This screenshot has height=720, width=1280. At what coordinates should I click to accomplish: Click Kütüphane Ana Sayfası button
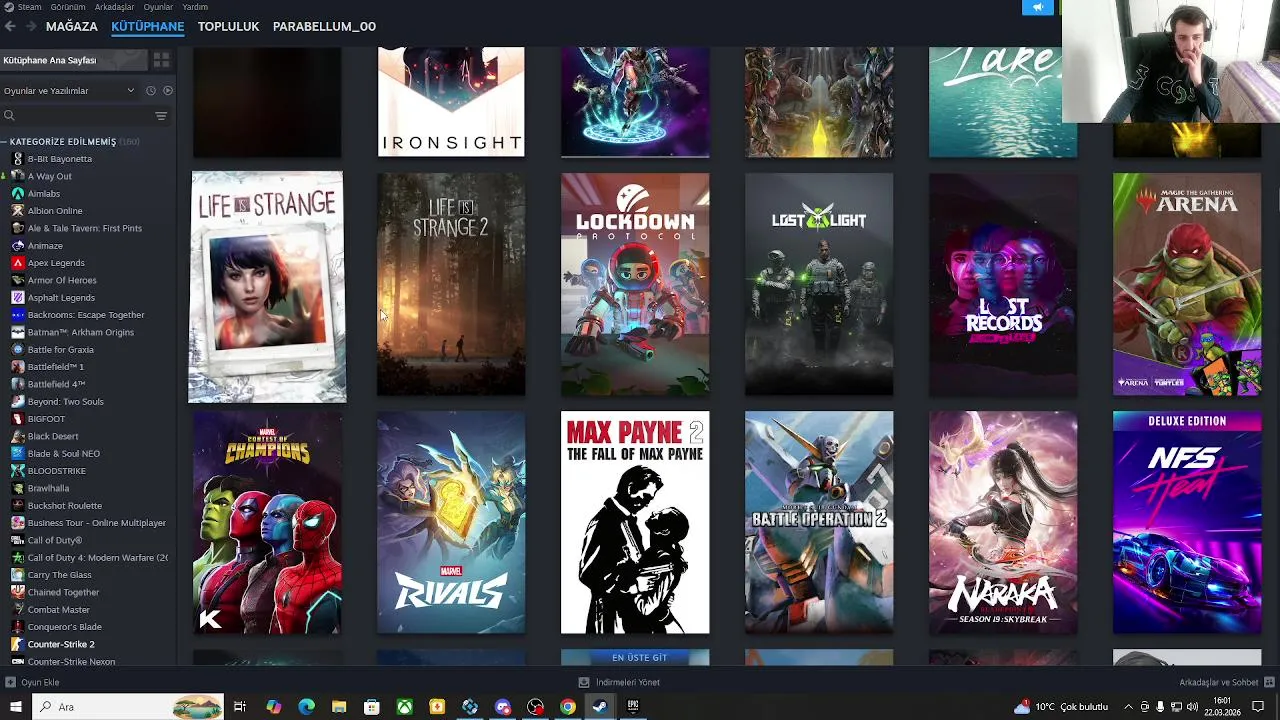[72, 61]
